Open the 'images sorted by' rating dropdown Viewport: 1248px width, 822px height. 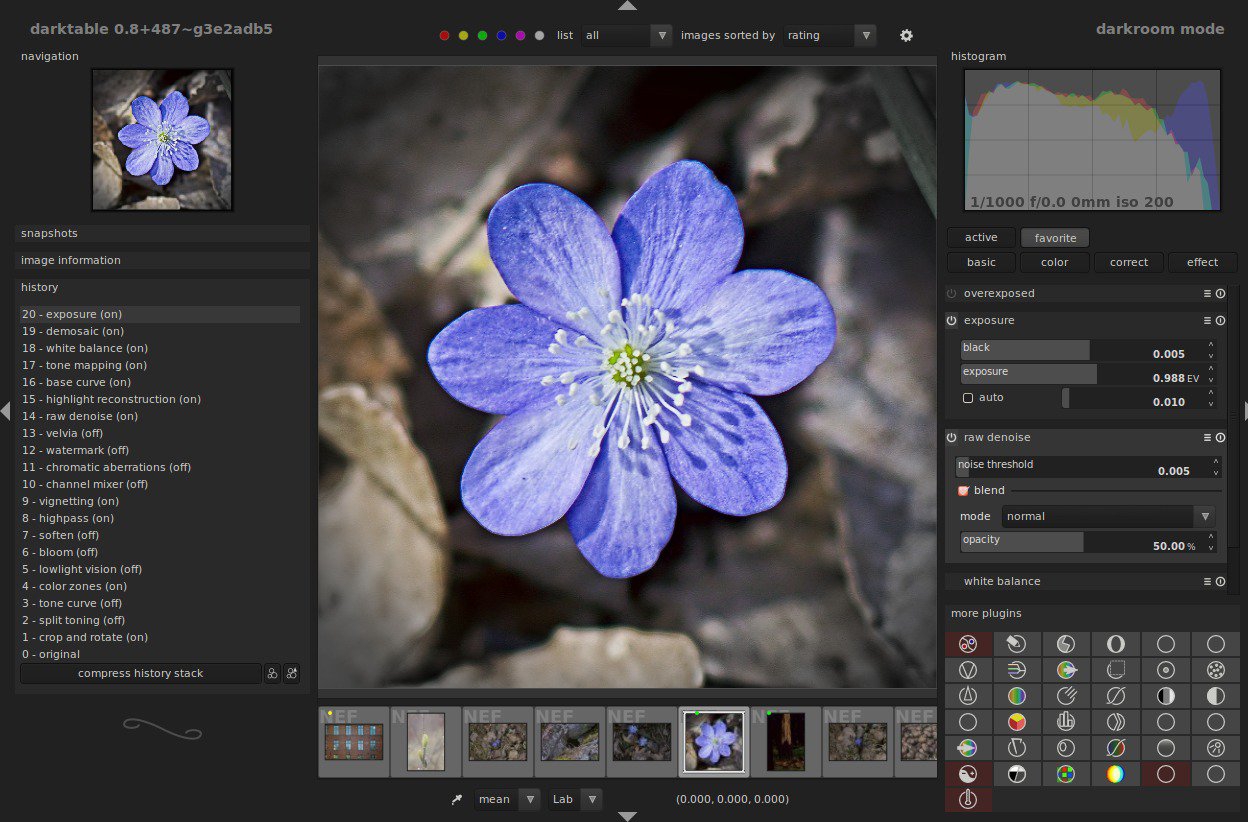[x=830, y=35]
